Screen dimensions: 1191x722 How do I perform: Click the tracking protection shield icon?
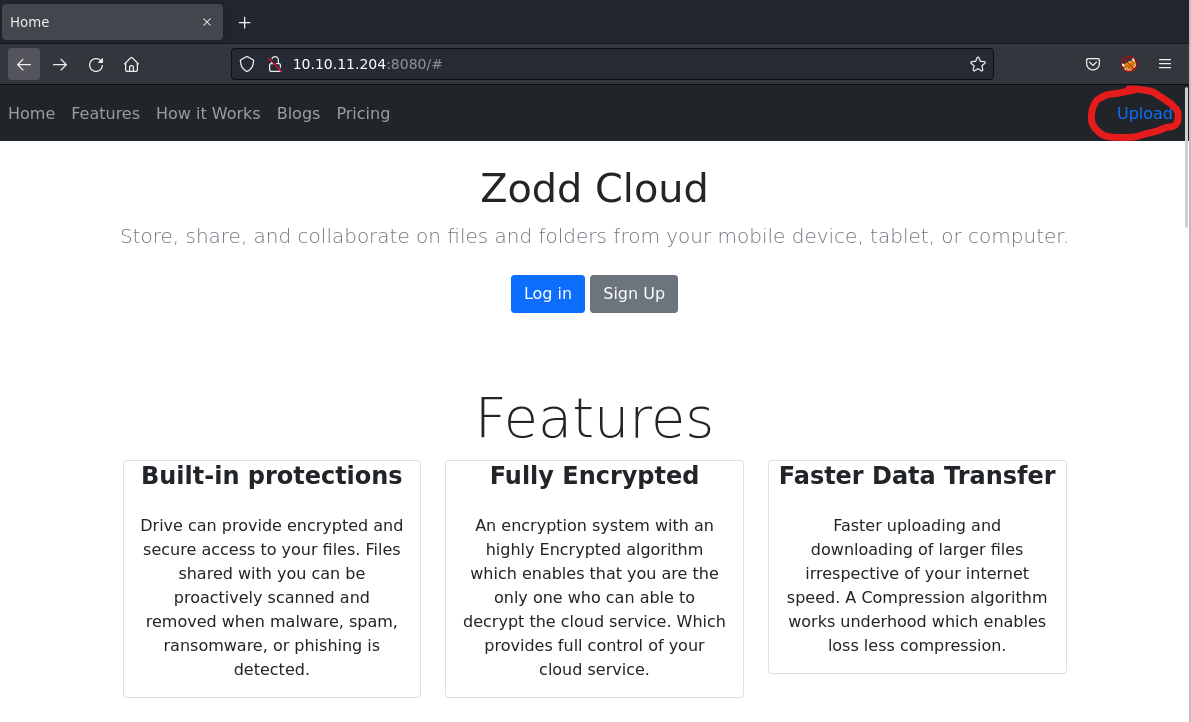(x=247, y=65)
